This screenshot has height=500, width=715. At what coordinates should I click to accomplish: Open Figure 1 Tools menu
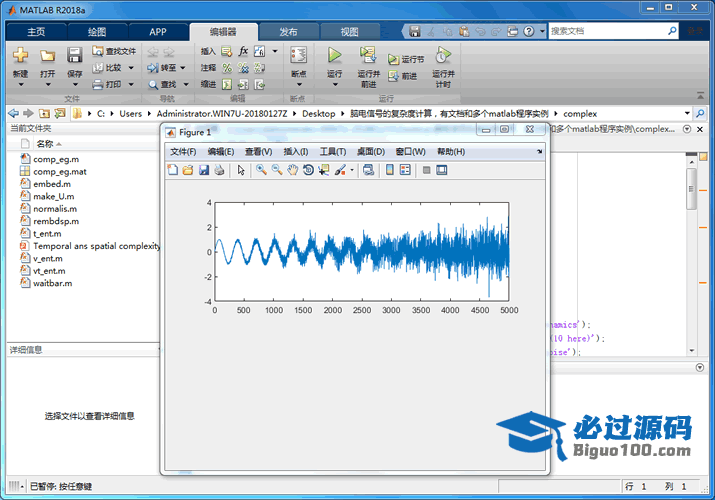[x=332, y=152]
